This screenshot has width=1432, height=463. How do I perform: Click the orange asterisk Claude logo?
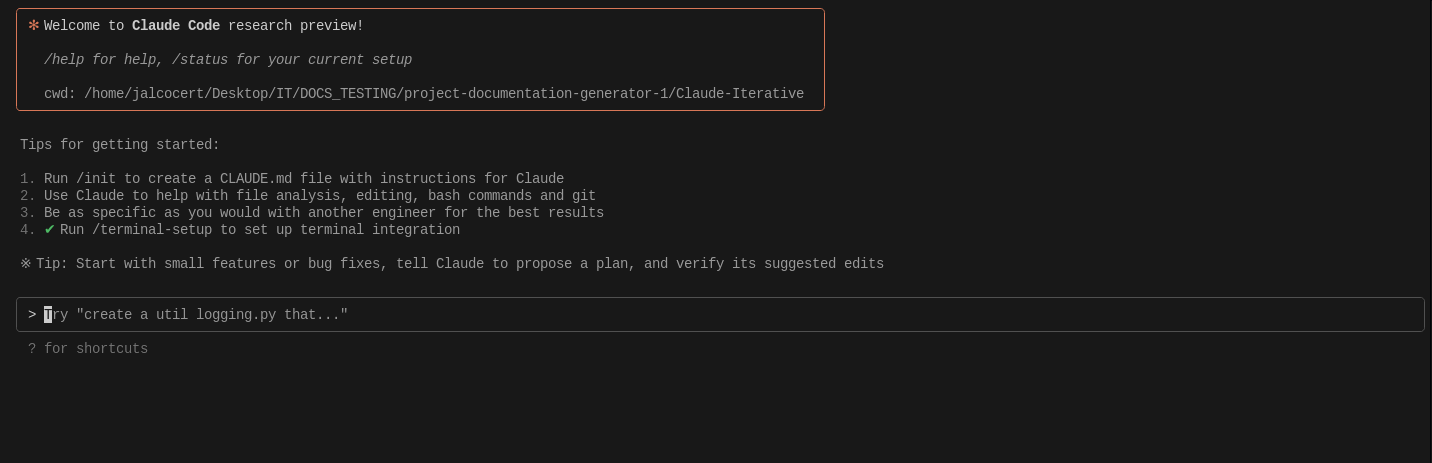point(33,26)
